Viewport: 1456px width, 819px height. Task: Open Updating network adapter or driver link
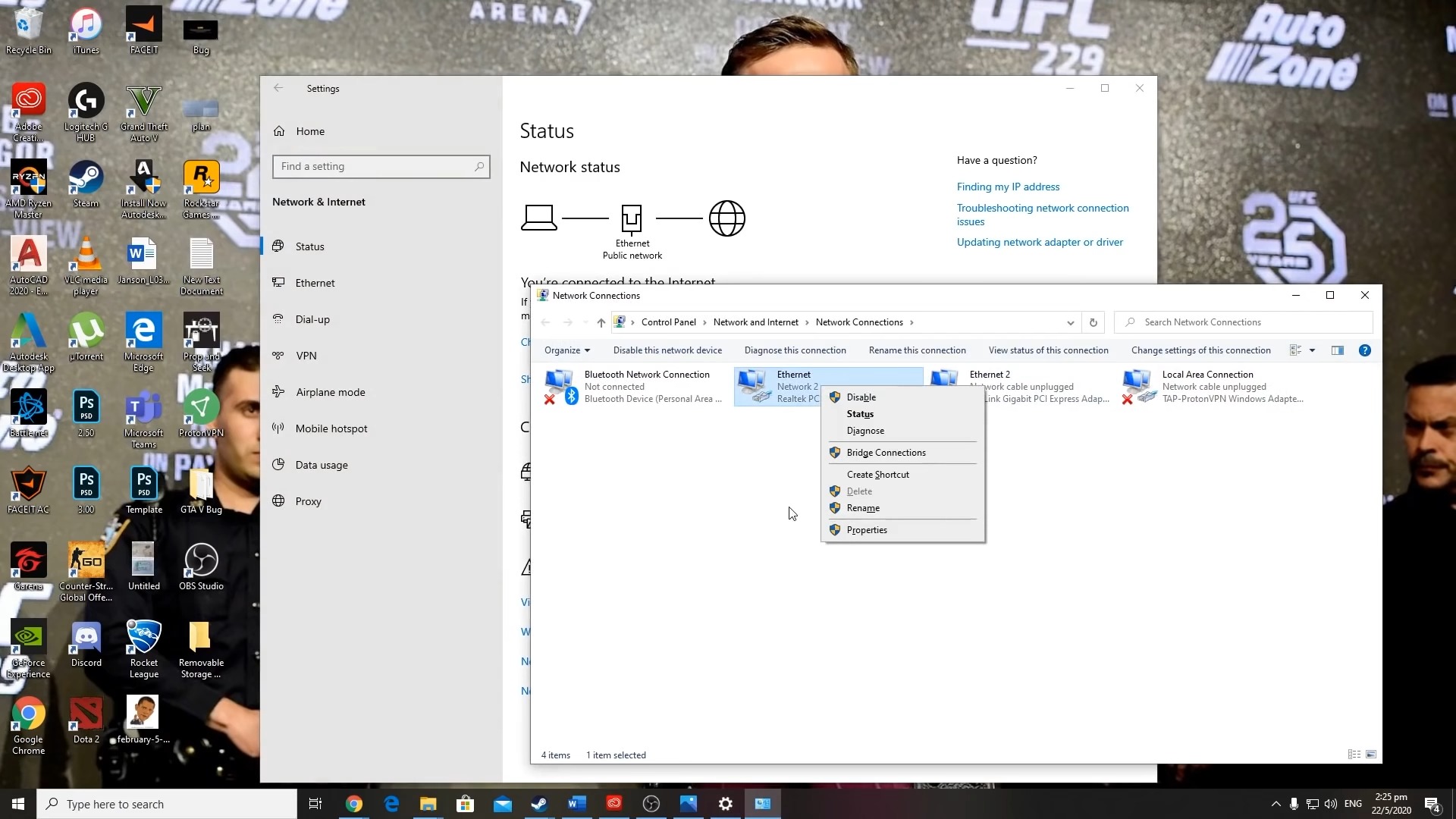[1040, 243]
